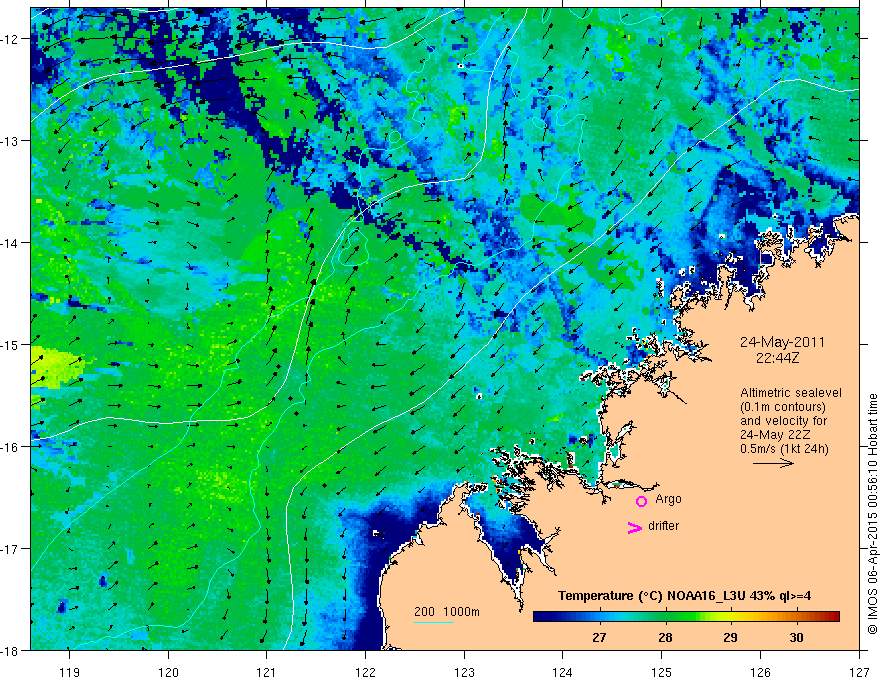Click longitude axis label '126'
The height and width of the screenshot is (680, 880).
pyautogui.click(x=760, y=672)
